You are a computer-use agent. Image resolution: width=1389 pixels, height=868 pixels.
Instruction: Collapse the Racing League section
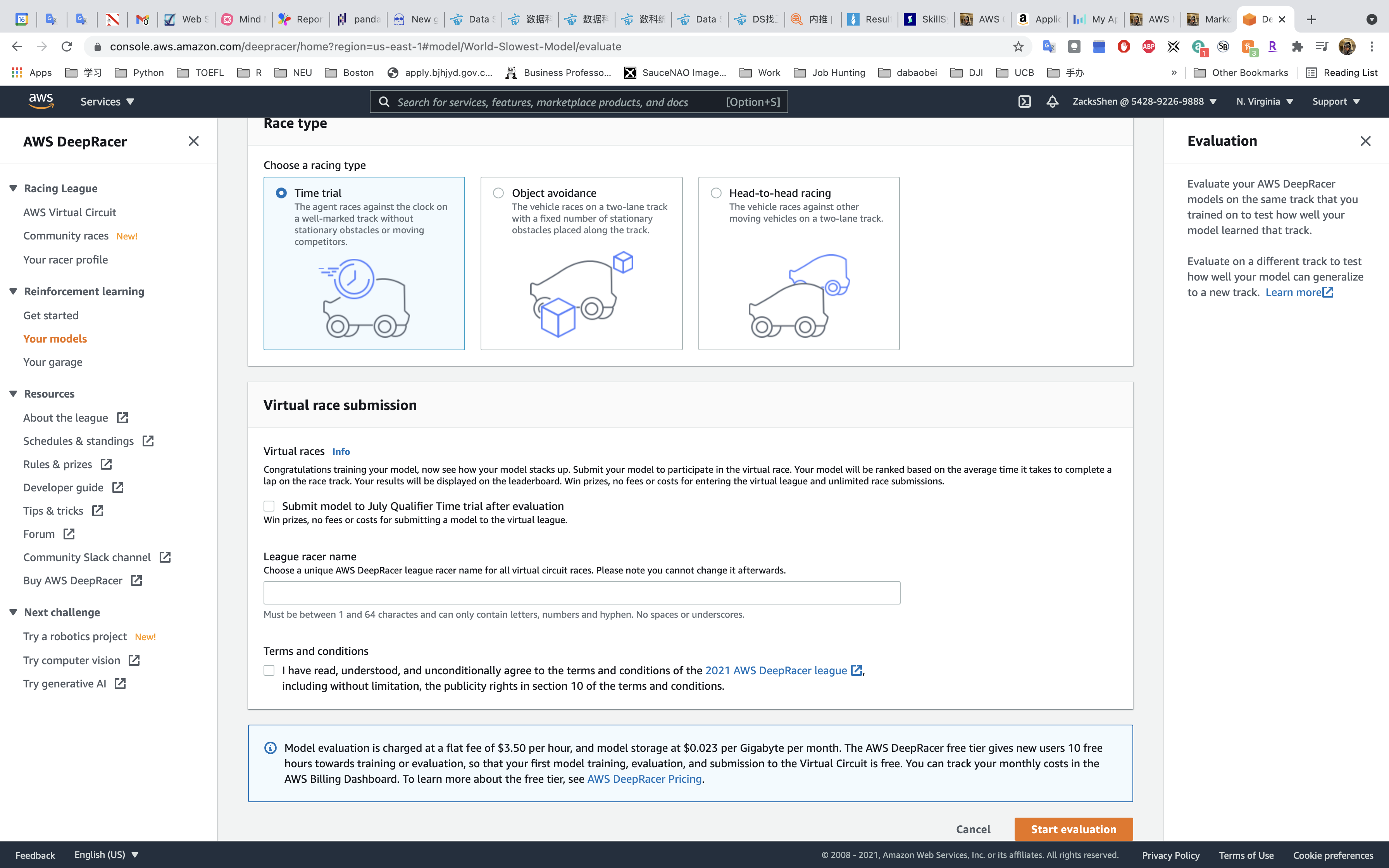tap(13, 188)
